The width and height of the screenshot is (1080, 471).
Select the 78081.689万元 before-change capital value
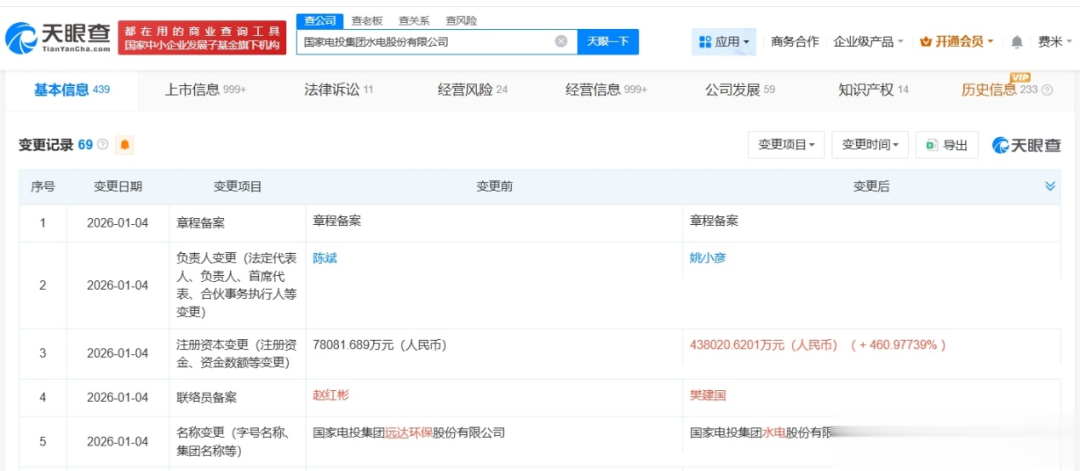coord(380,346)
